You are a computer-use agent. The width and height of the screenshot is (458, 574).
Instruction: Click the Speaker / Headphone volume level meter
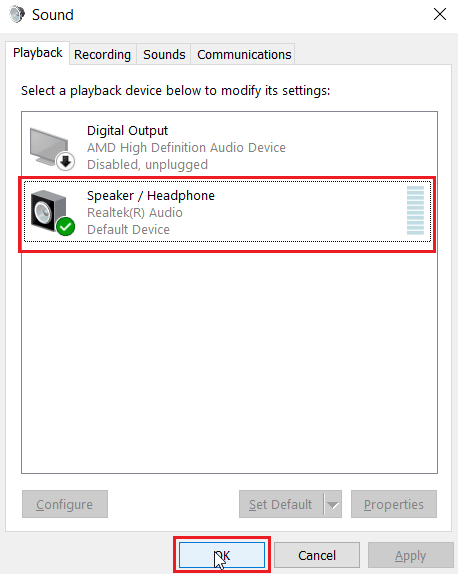point(415,210)
